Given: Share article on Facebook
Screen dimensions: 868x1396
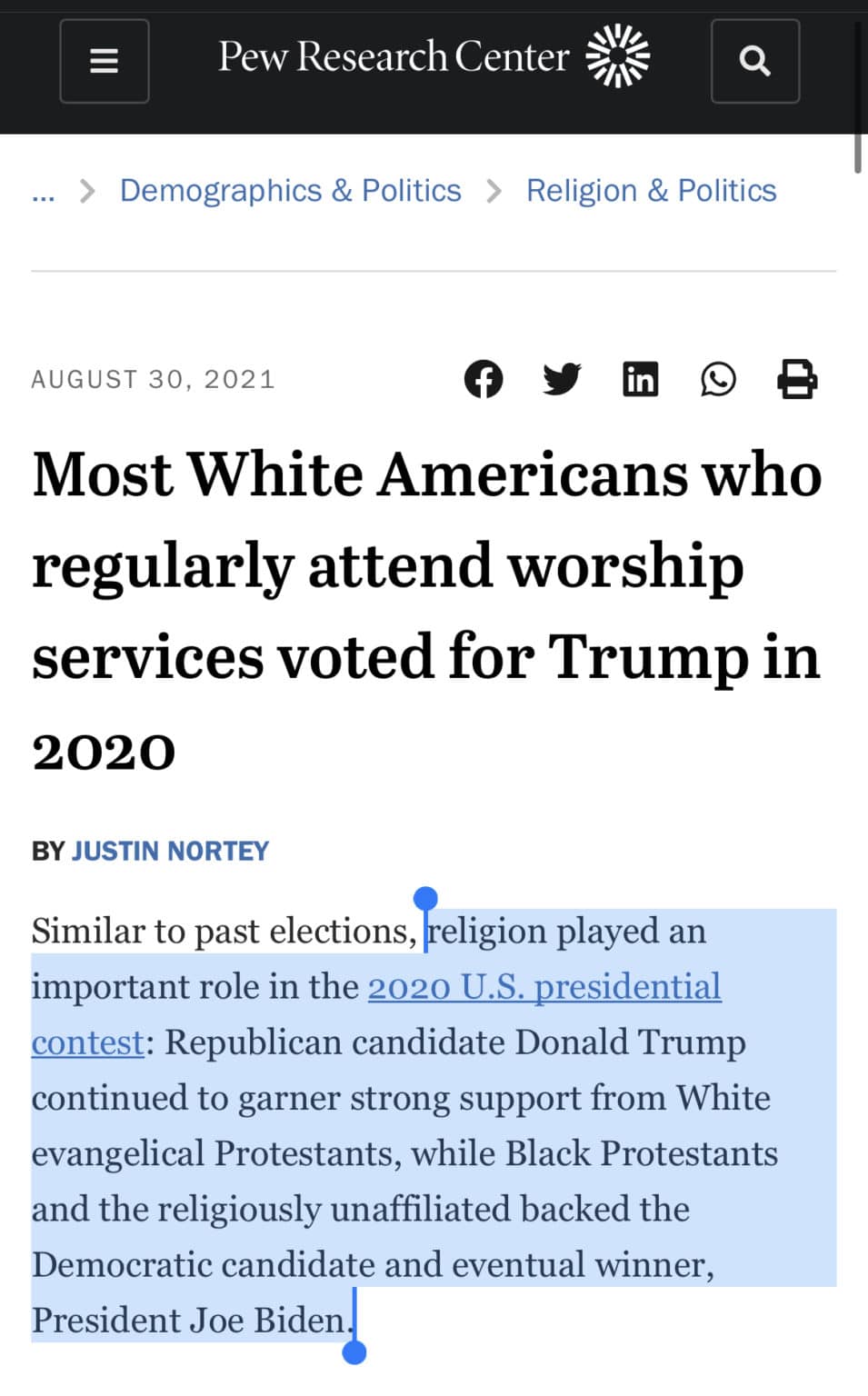Looking at the screenshot, I should (484, 379).
